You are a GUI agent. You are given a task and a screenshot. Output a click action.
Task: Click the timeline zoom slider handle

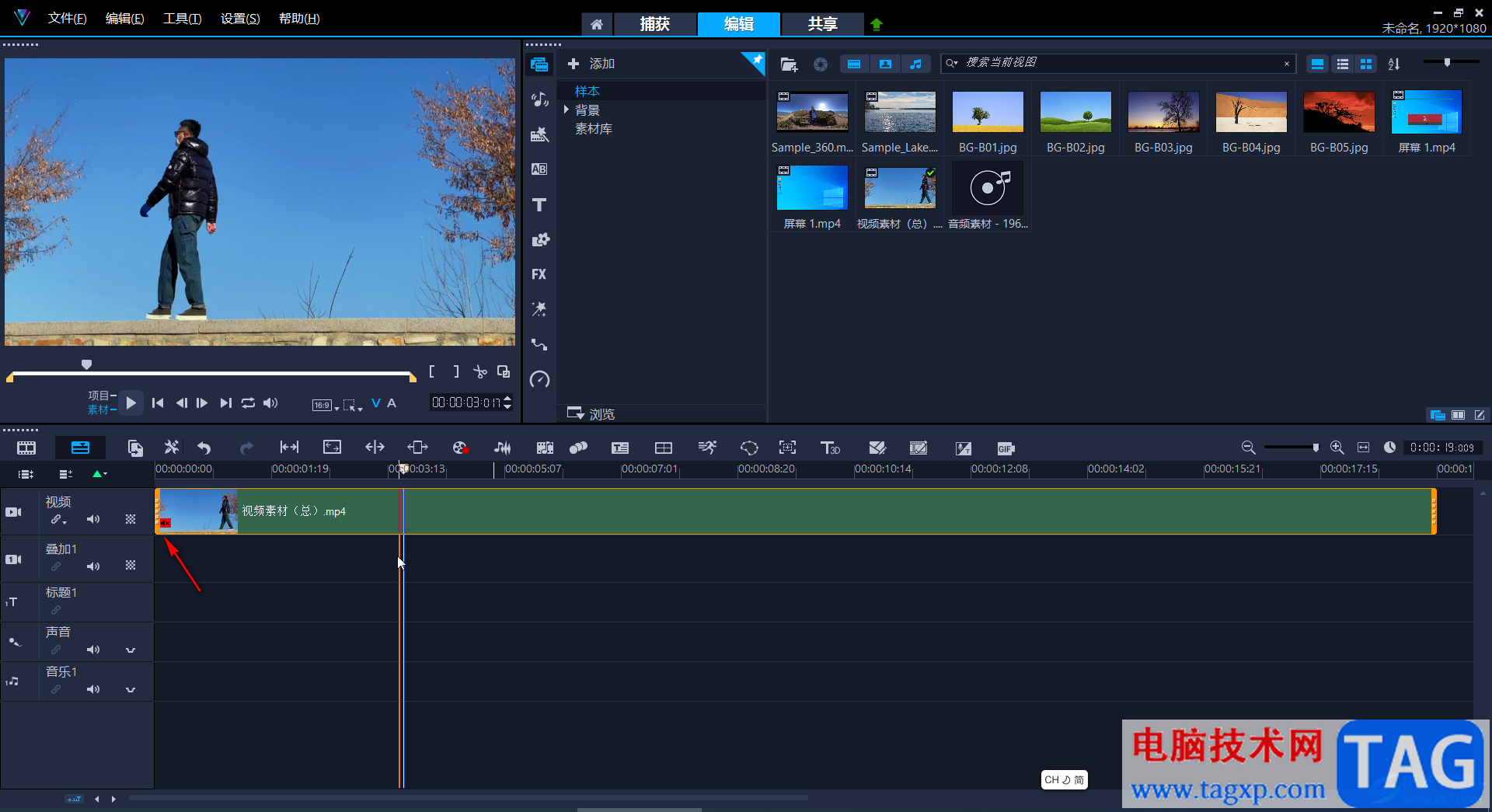point(1316,448)
